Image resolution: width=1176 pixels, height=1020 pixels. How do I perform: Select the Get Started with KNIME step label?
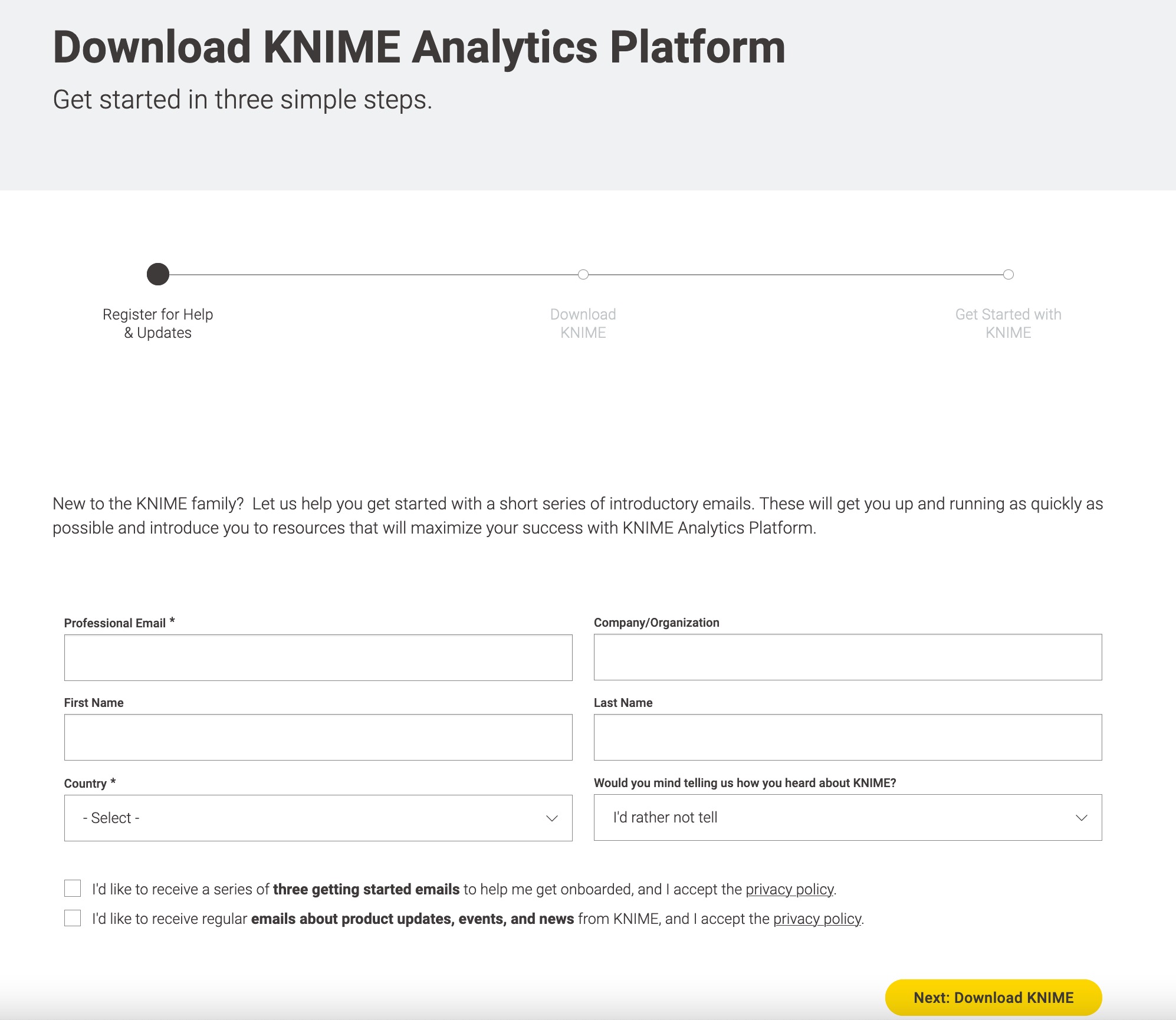[1009, 323]
